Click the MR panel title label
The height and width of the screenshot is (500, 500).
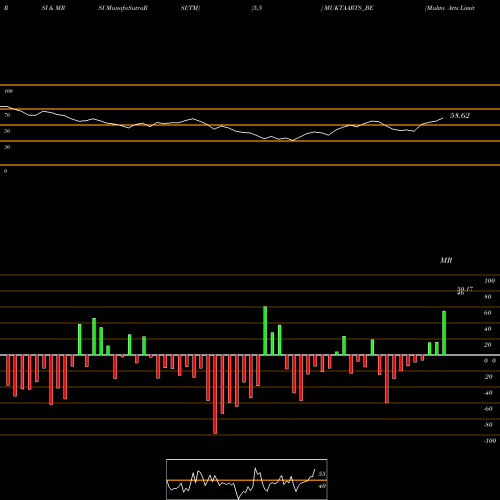click(446, 260)
